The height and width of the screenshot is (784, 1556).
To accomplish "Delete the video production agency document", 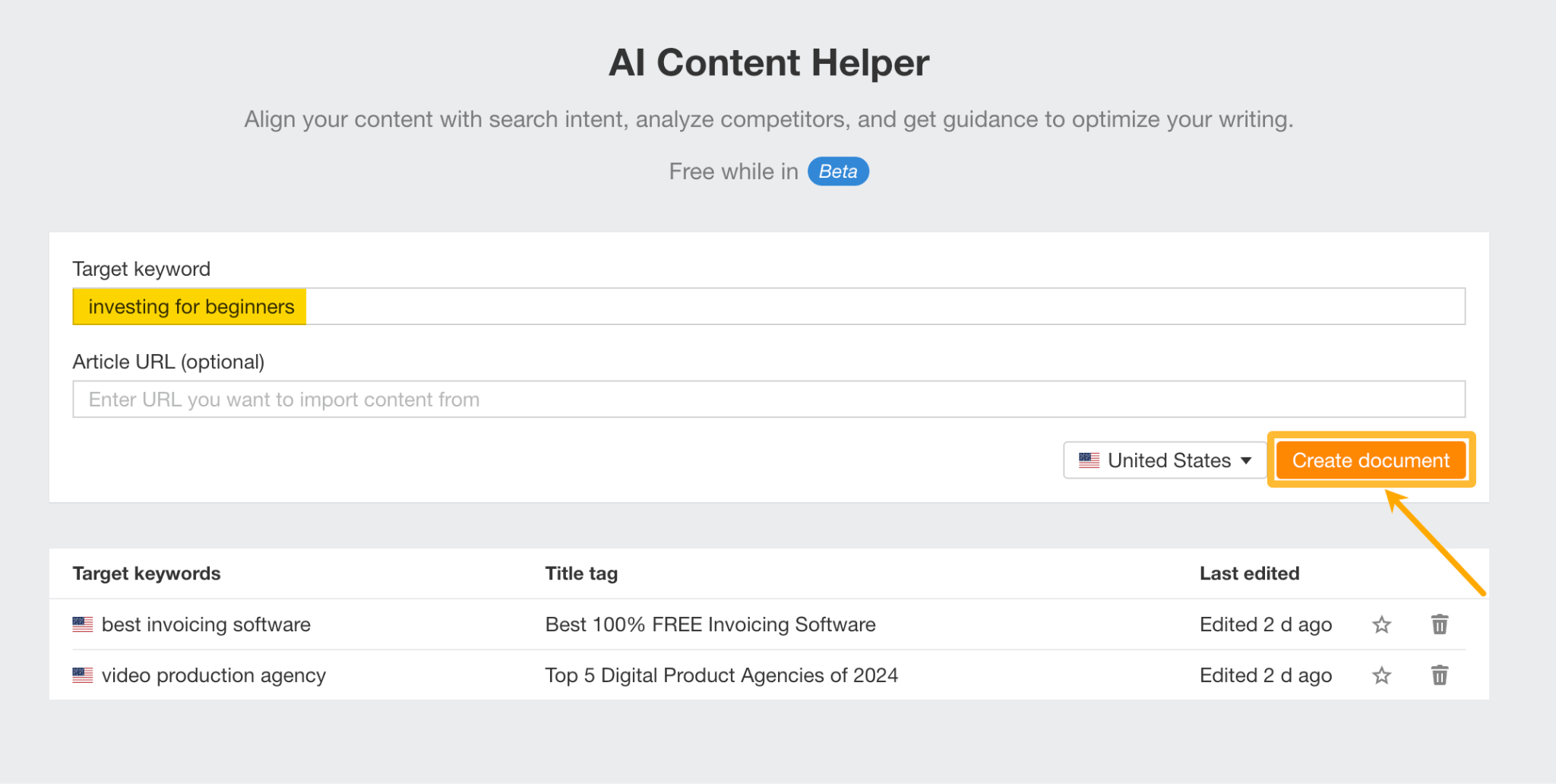I will pos(1440,675).
